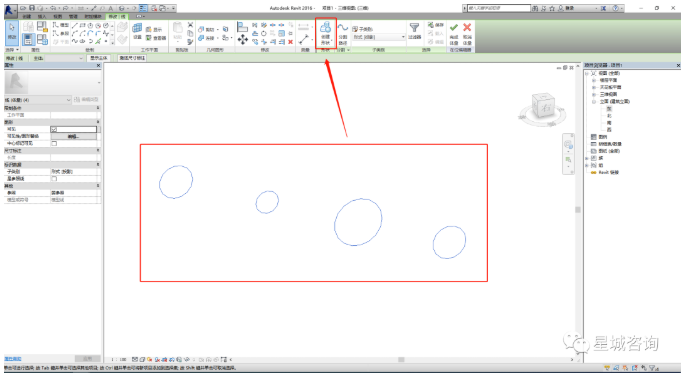Expand the Ceiling Plans node in project browser

click(x=593, y=87)
